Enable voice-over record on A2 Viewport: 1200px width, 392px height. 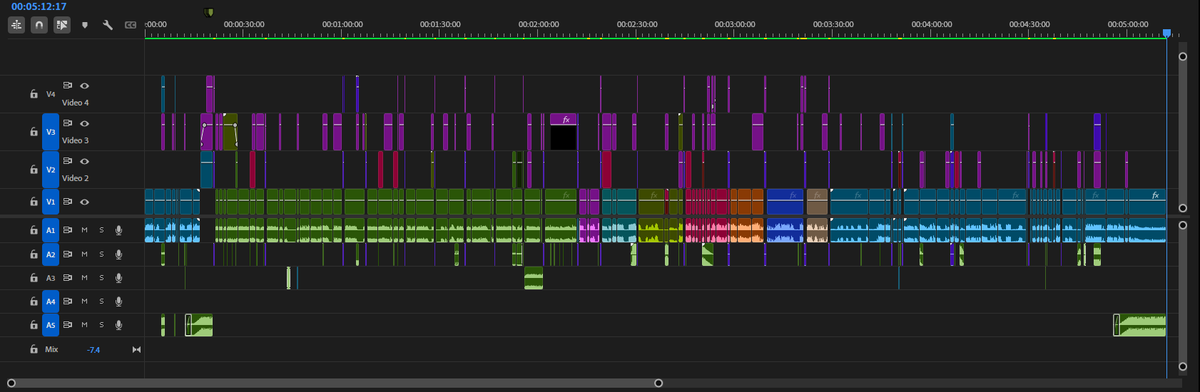pos(118,254)
